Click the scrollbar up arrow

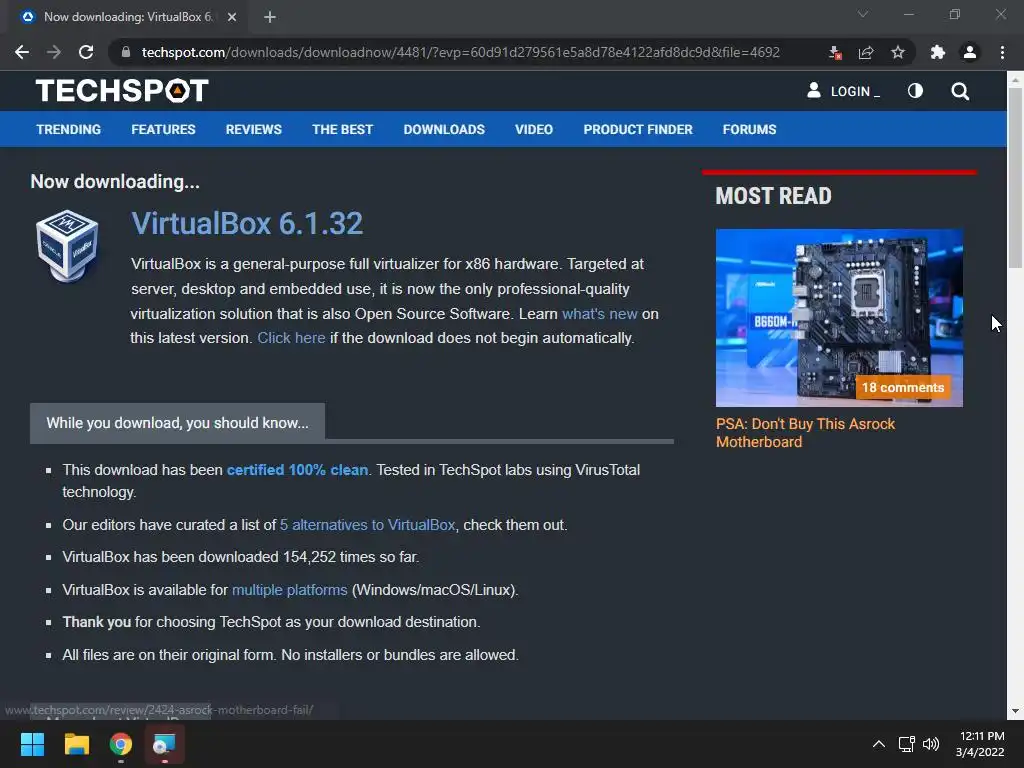click(x=1015, y=79)
